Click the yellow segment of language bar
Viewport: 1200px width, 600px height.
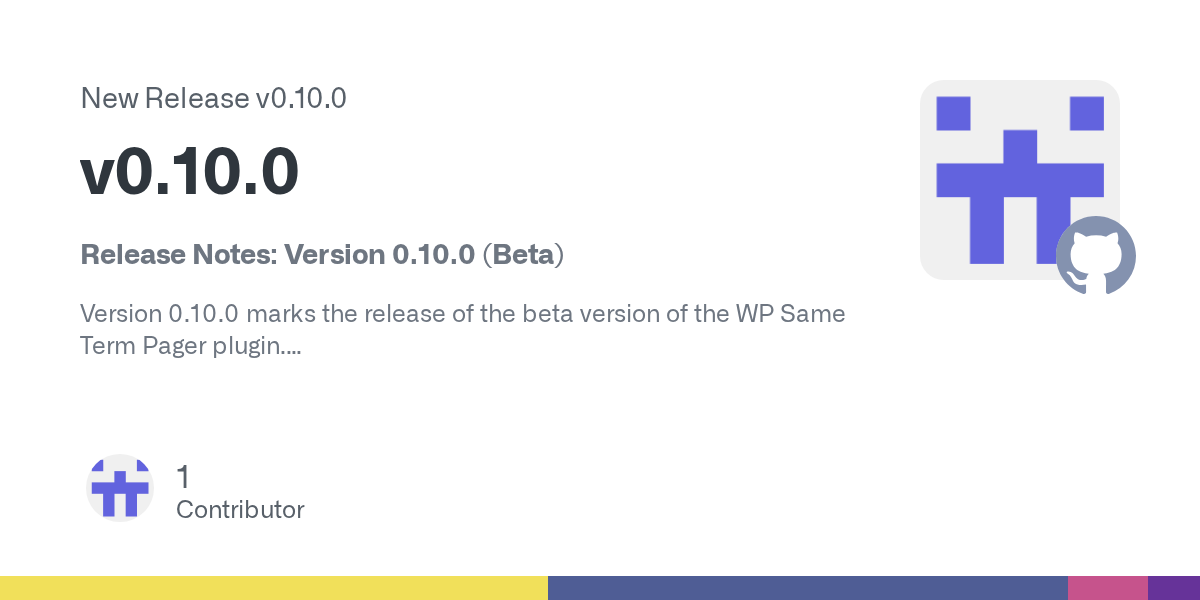[273, 588]
